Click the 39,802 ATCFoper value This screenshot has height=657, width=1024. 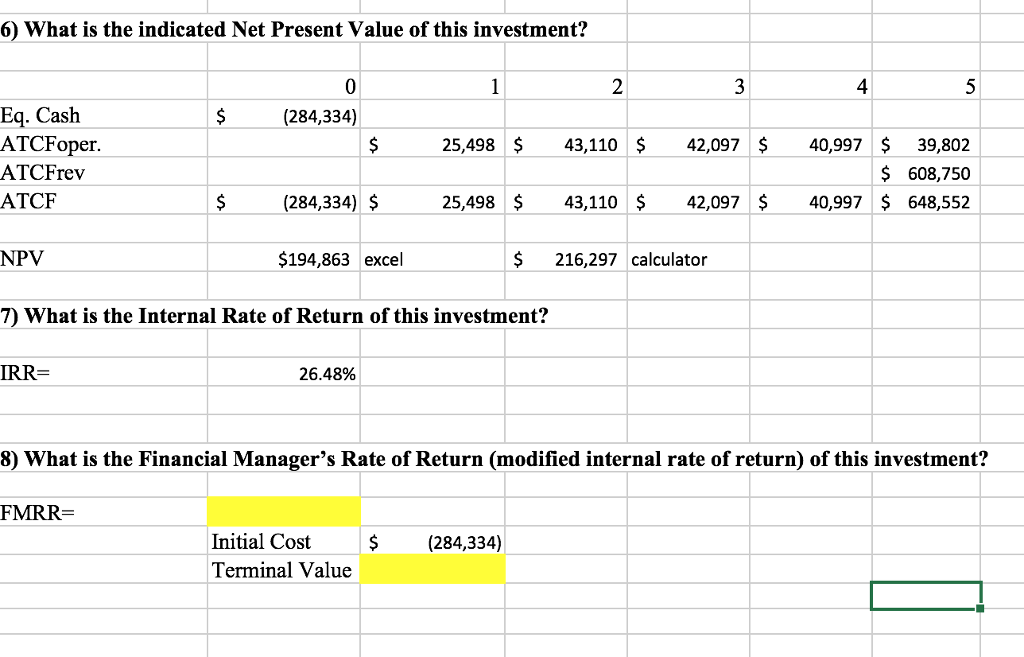tap(939, 146)
